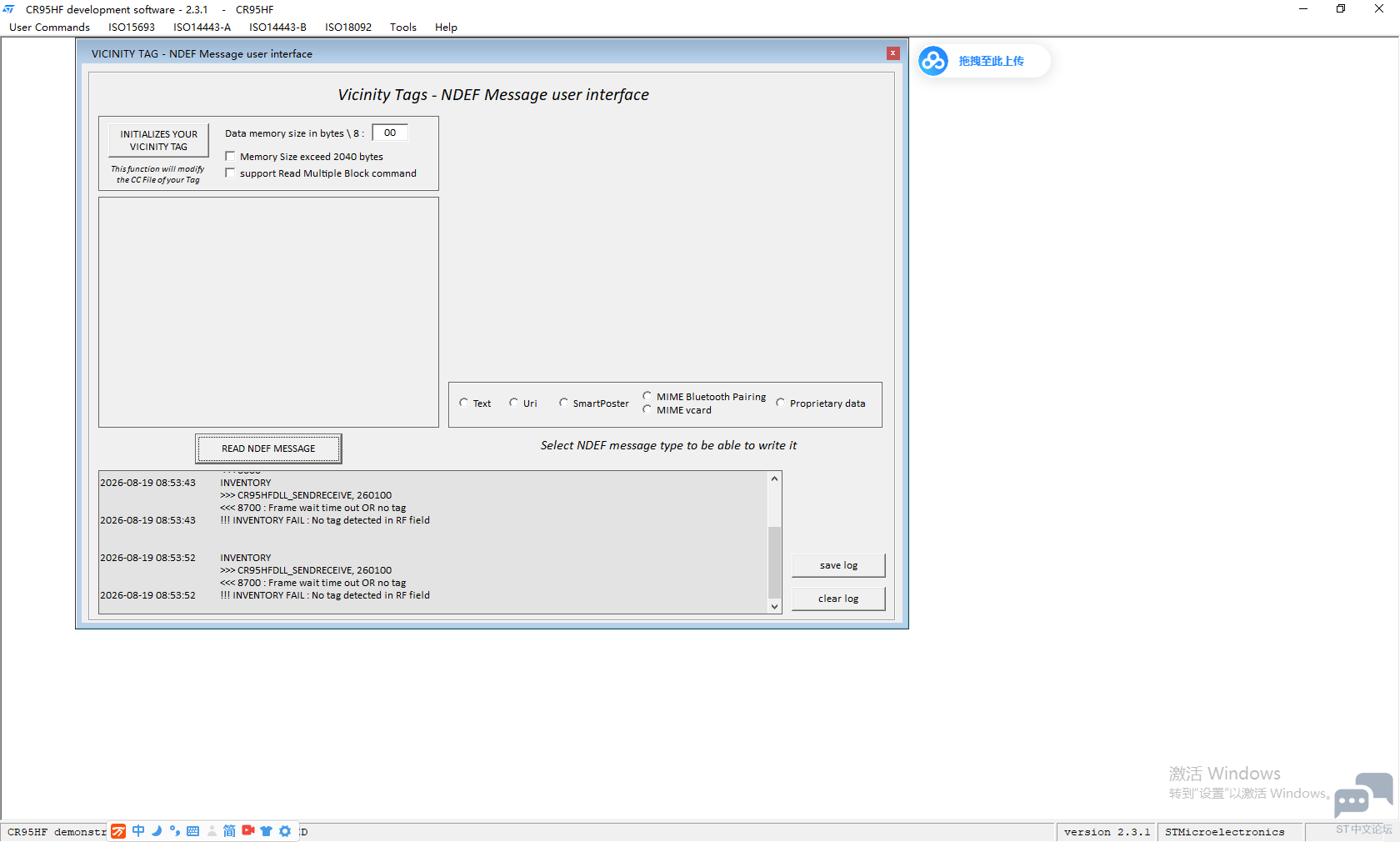Click READ NDEF MESSAGE button
This screenshot has width=1400, height=842.
point(268,449)
